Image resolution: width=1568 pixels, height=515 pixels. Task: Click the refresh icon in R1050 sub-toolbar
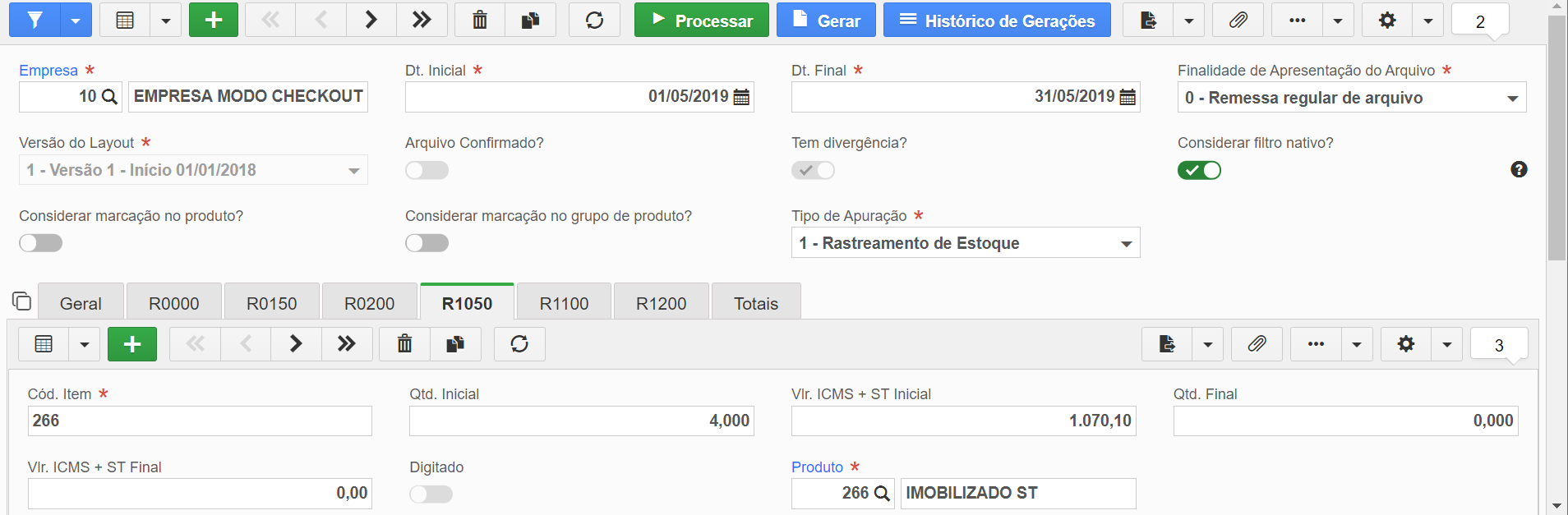point(519,344)
